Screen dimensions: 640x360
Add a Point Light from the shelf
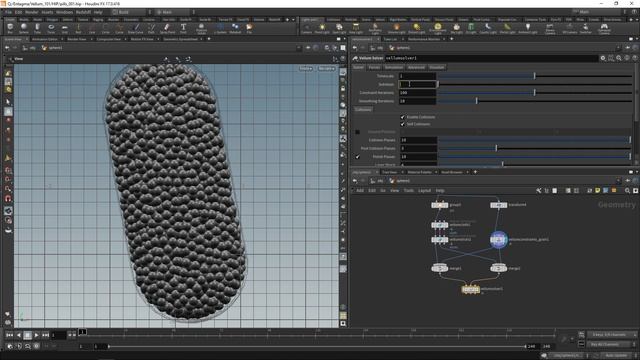[322, 28]
